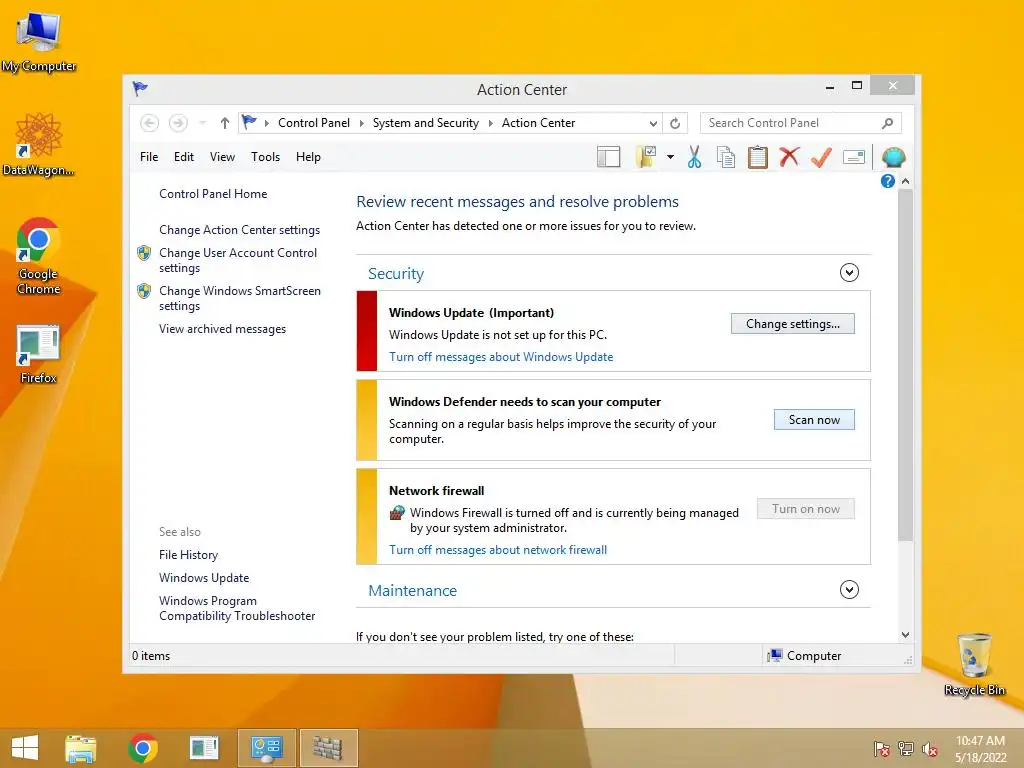Open File History link
Image resolution: width=1024 pixels, height=768 pixels.
coord(189,554)
